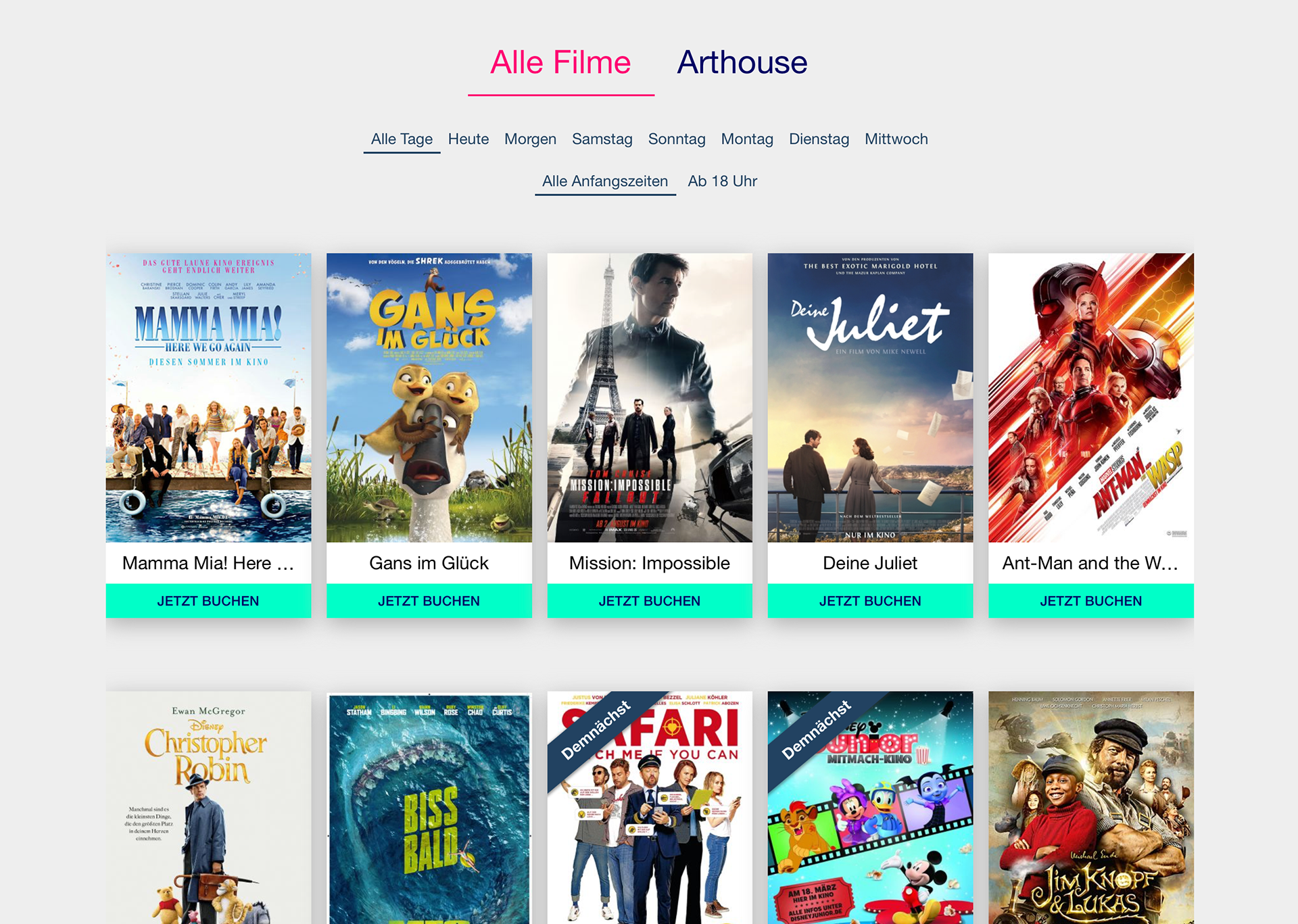Book tickets for Mission: Impossible
Image resolution: width=1298 pixels, height=924 pixels.
point(649,600)
